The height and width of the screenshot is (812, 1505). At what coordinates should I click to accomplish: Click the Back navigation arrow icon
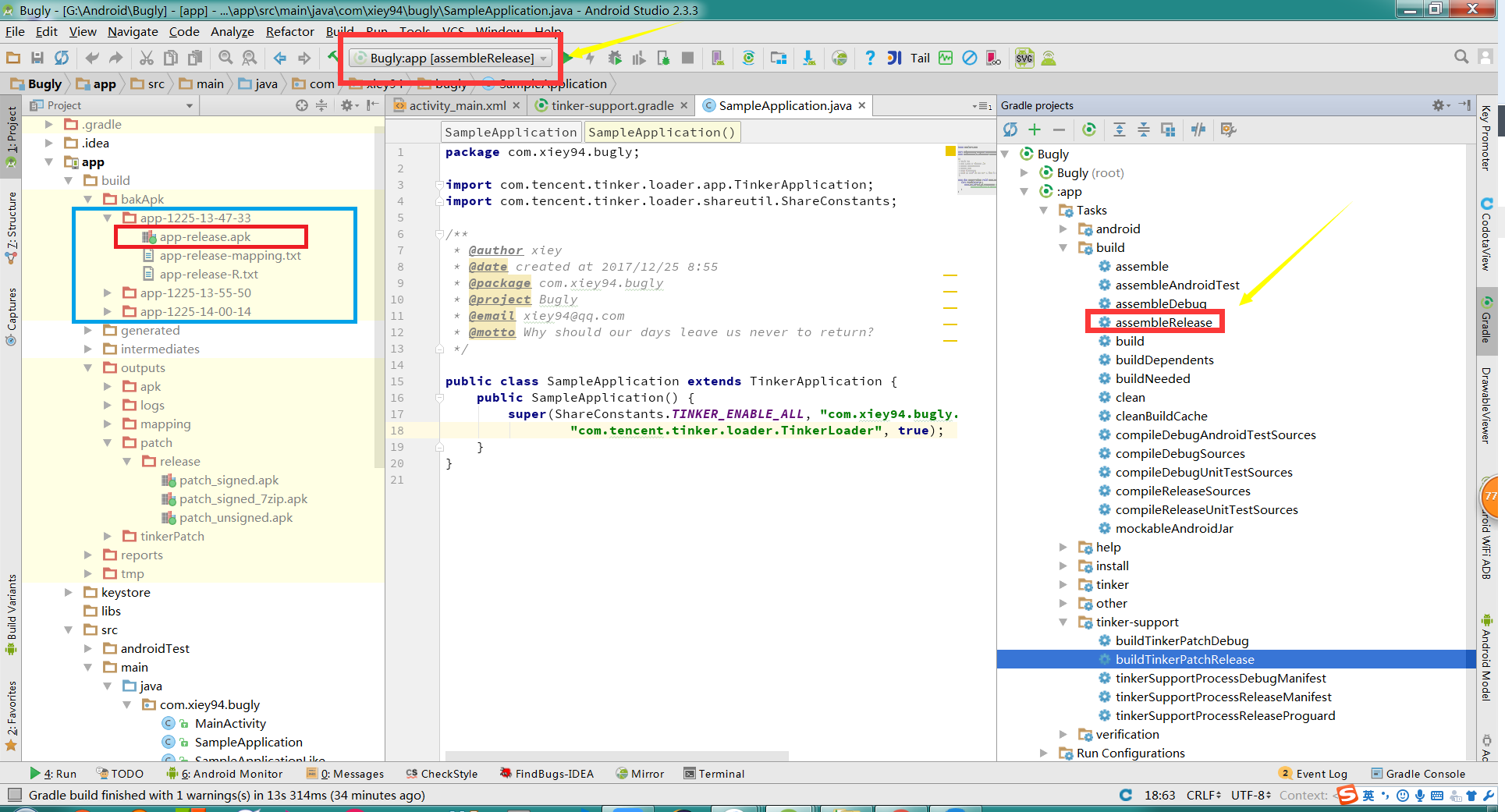click(x=279, y=58)
